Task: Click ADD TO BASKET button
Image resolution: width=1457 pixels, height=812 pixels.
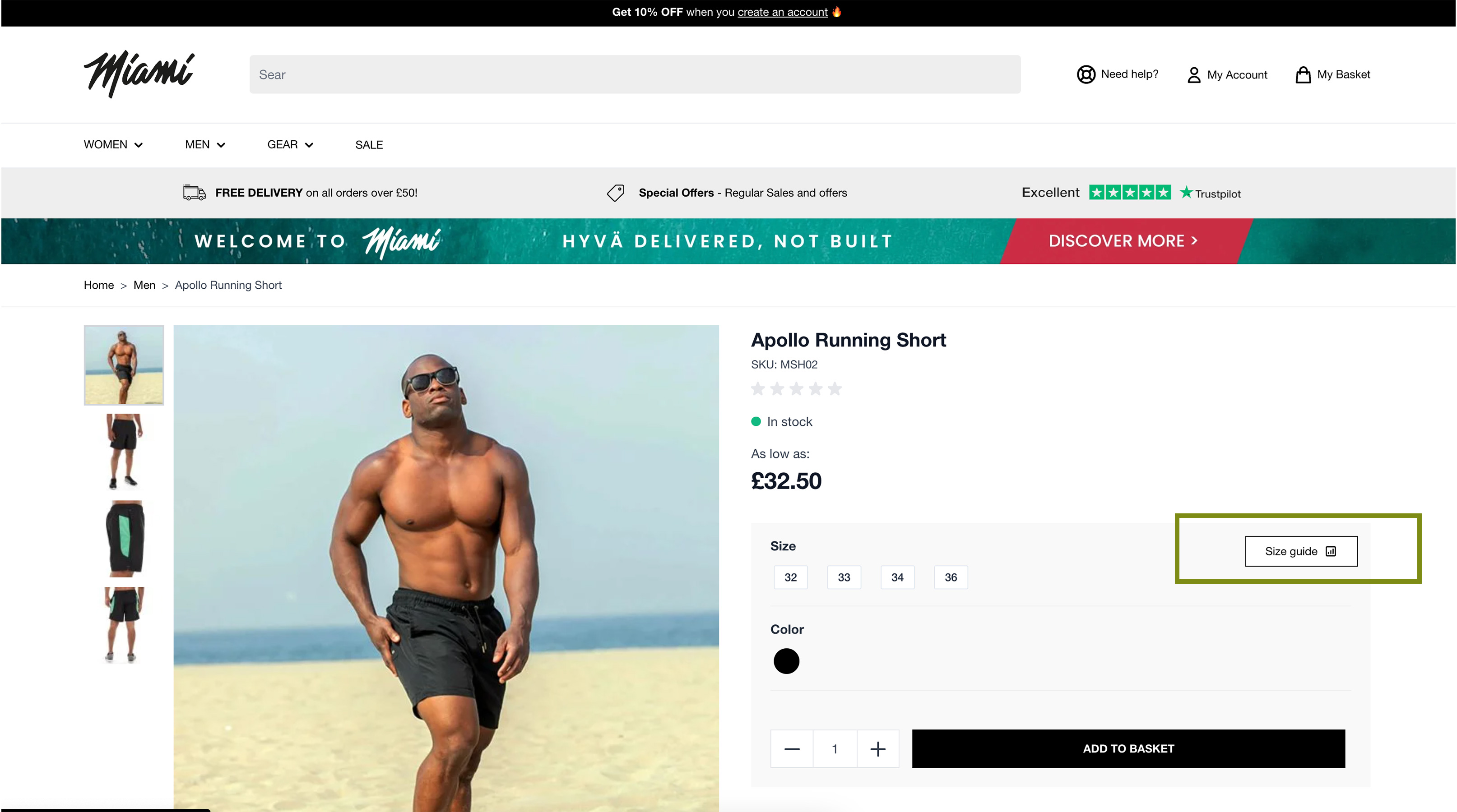Action: [1128, 749]
